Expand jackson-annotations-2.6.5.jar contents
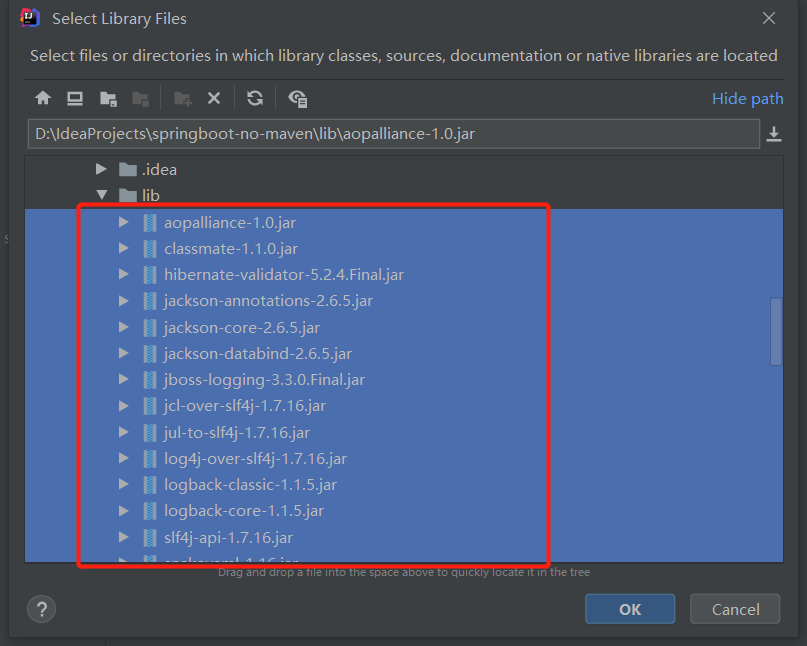807x646 pixels. click(x=124, y=301)
